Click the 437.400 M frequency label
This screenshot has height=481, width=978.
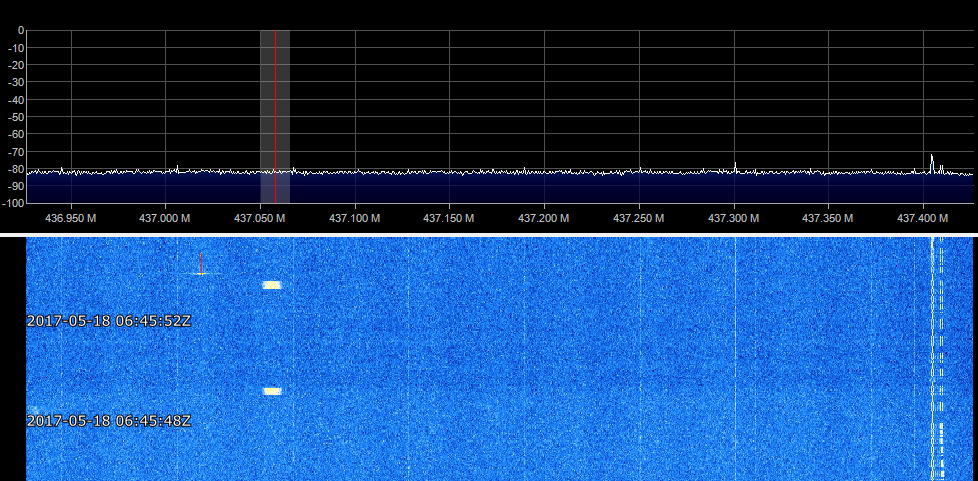point(923,218)
